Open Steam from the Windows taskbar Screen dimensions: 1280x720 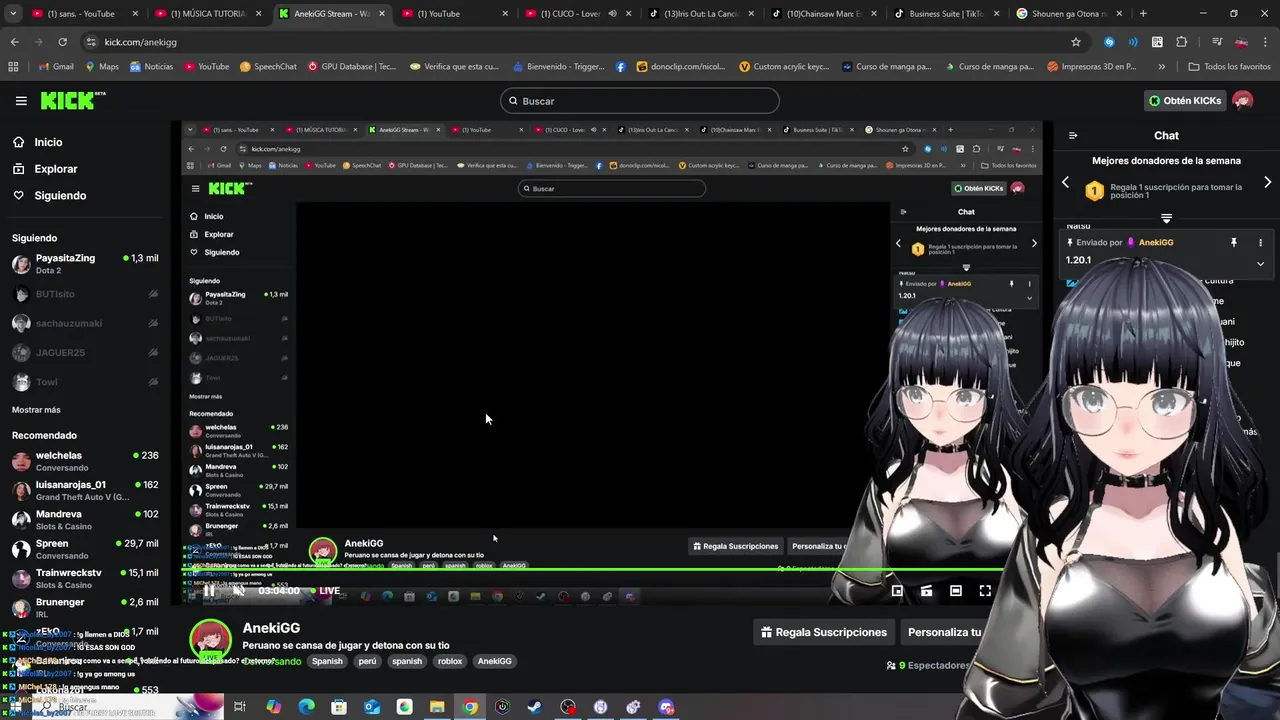[535, 707]
